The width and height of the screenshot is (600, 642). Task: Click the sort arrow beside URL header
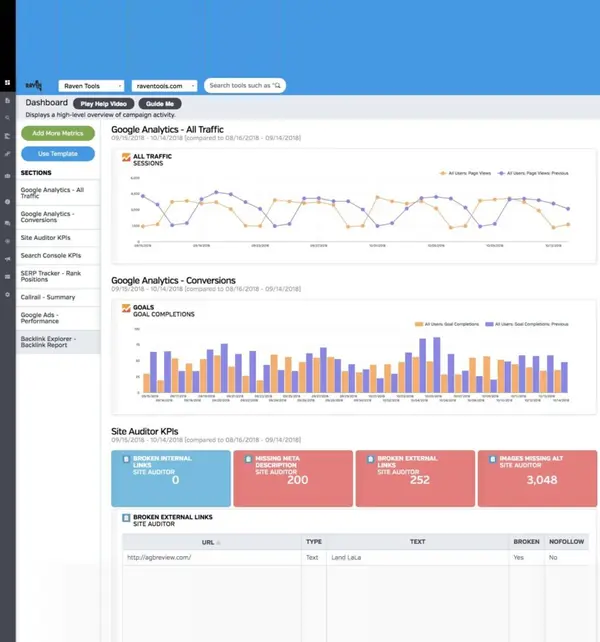pos(218,543)
